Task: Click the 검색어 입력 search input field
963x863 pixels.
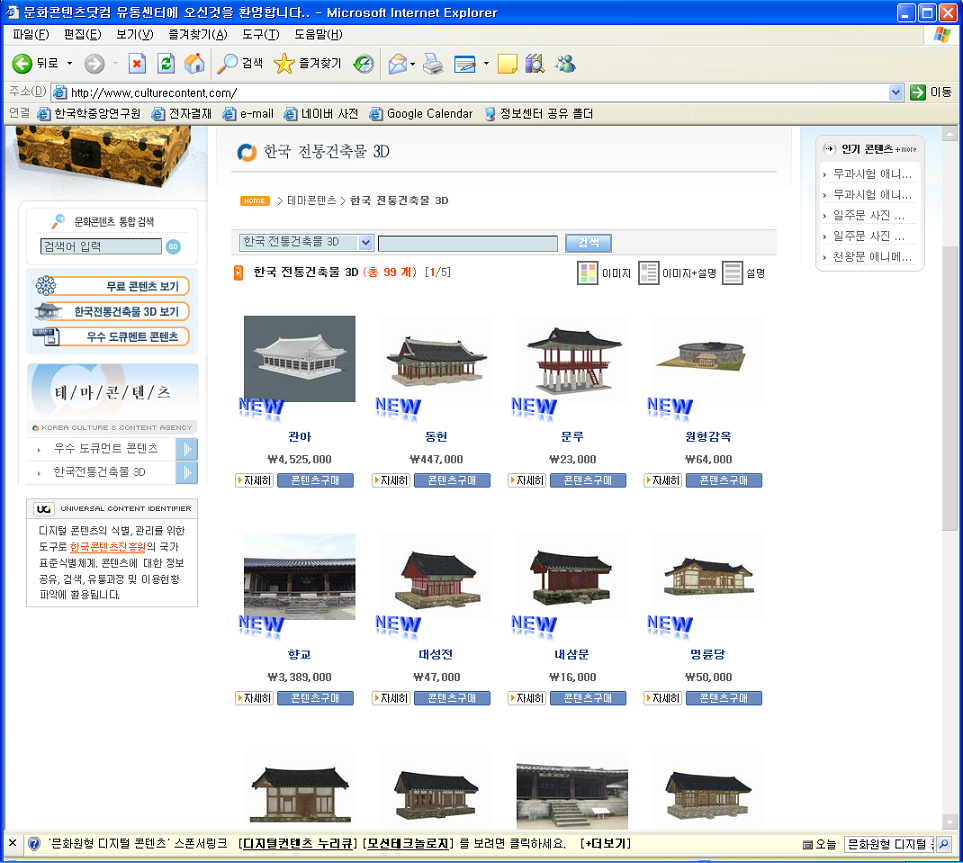Action: (101, 246)
